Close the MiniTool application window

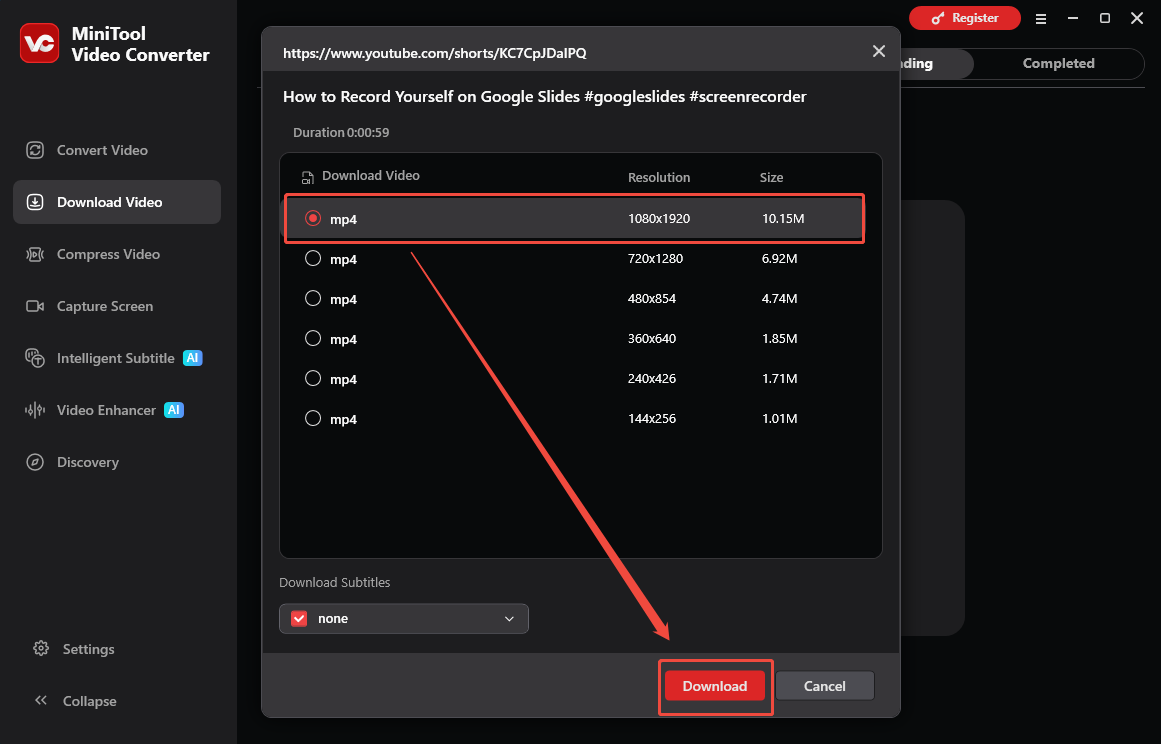pos(1137,18)
